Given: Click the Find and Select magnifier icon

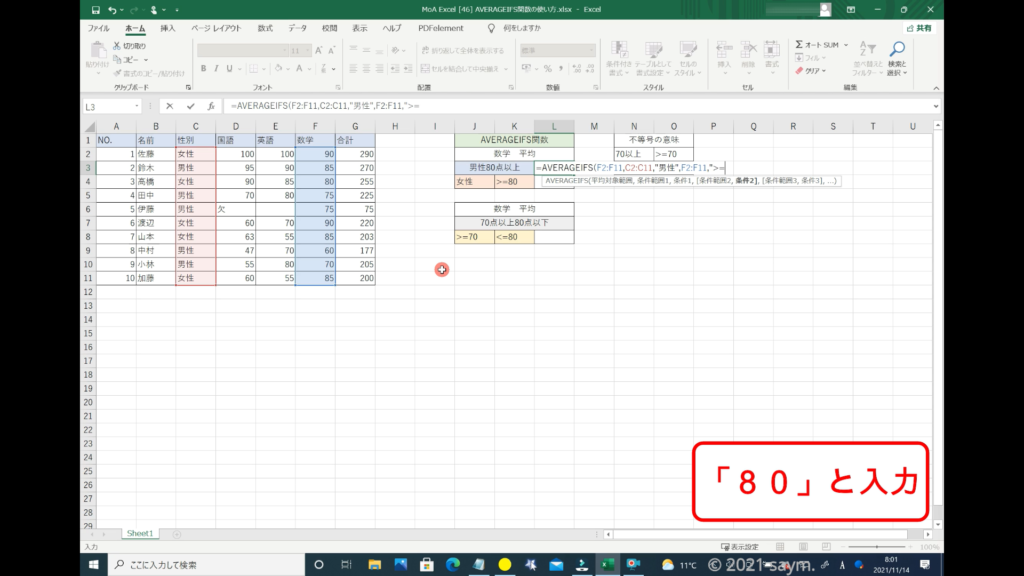Looking at the screenshot, I should coord(896,49).
